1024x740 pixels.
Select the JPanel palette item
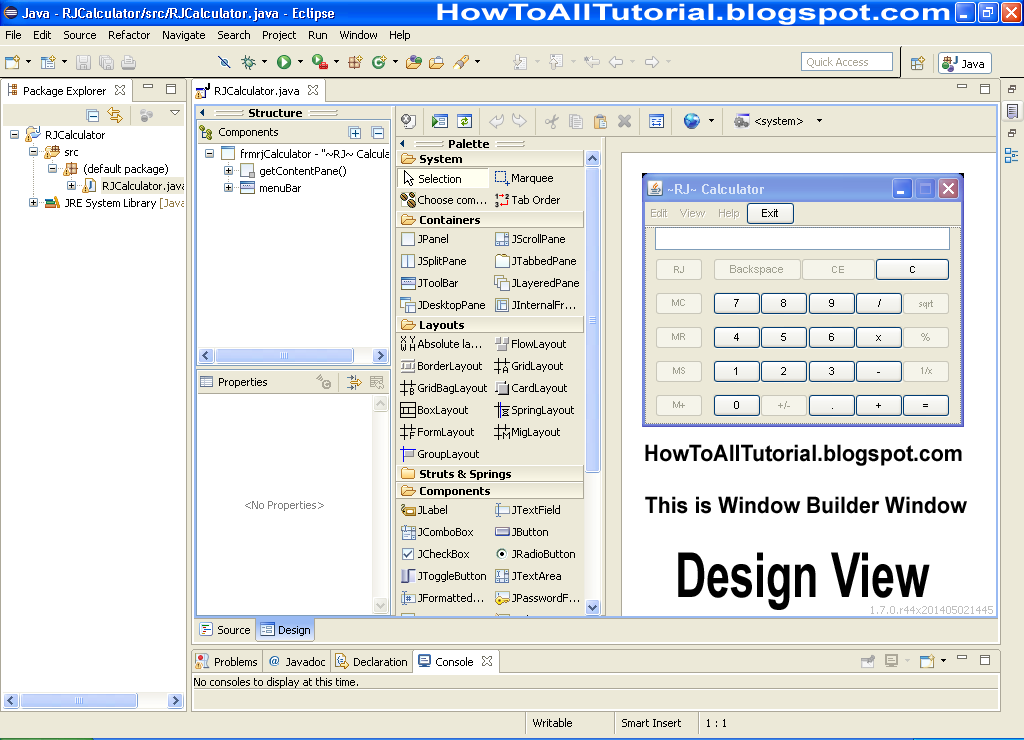[425, 239]
